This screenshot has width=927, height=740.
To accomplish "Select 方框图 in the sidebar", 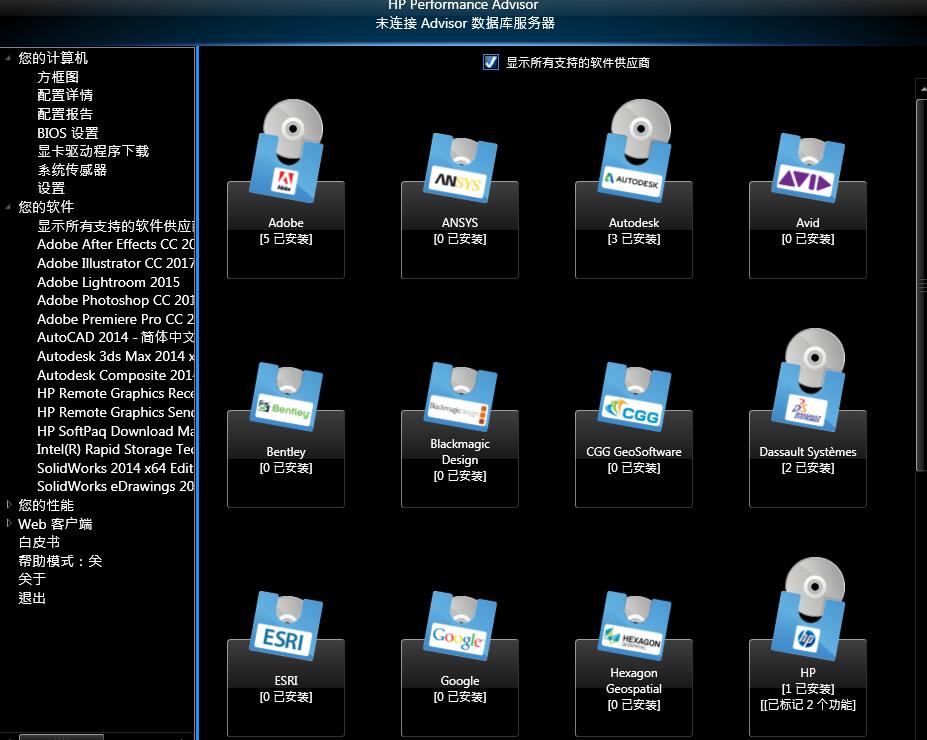I will coord(58,77).
